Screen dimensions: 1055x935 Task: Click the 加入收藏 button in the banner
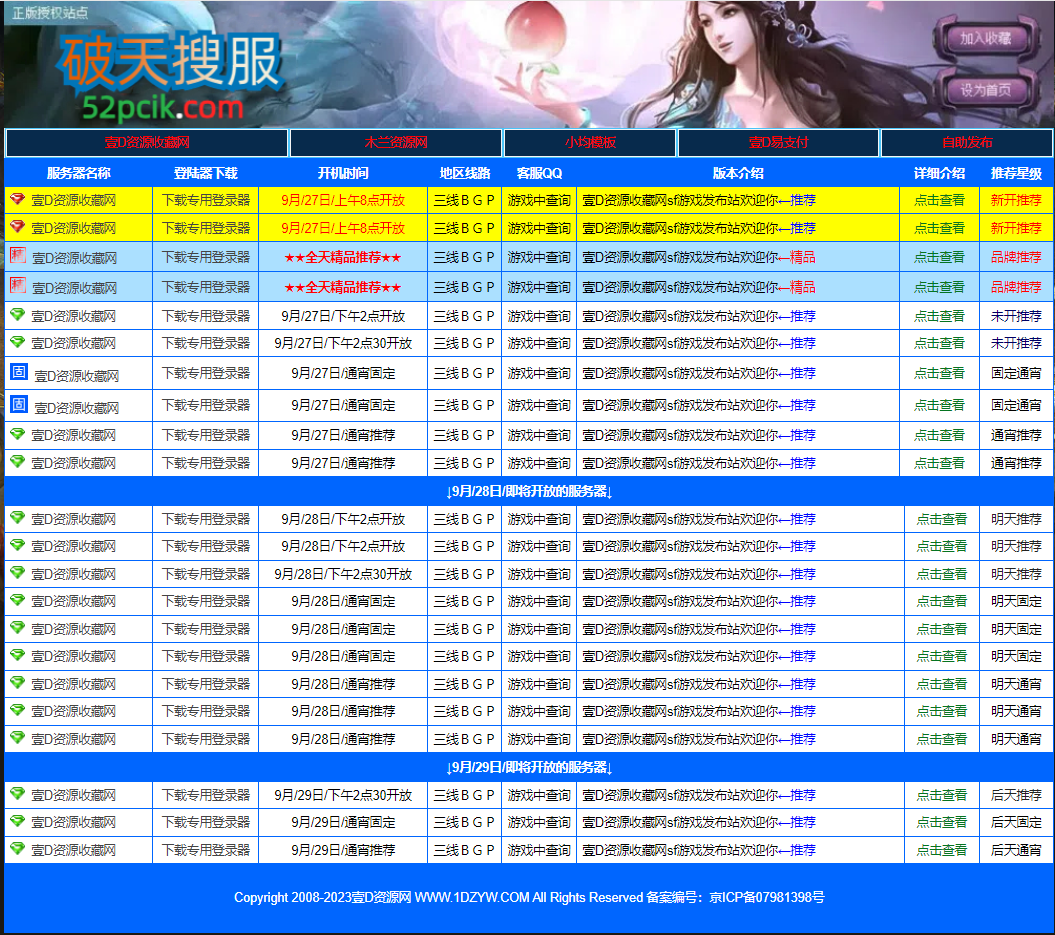(x=985, y=38)
